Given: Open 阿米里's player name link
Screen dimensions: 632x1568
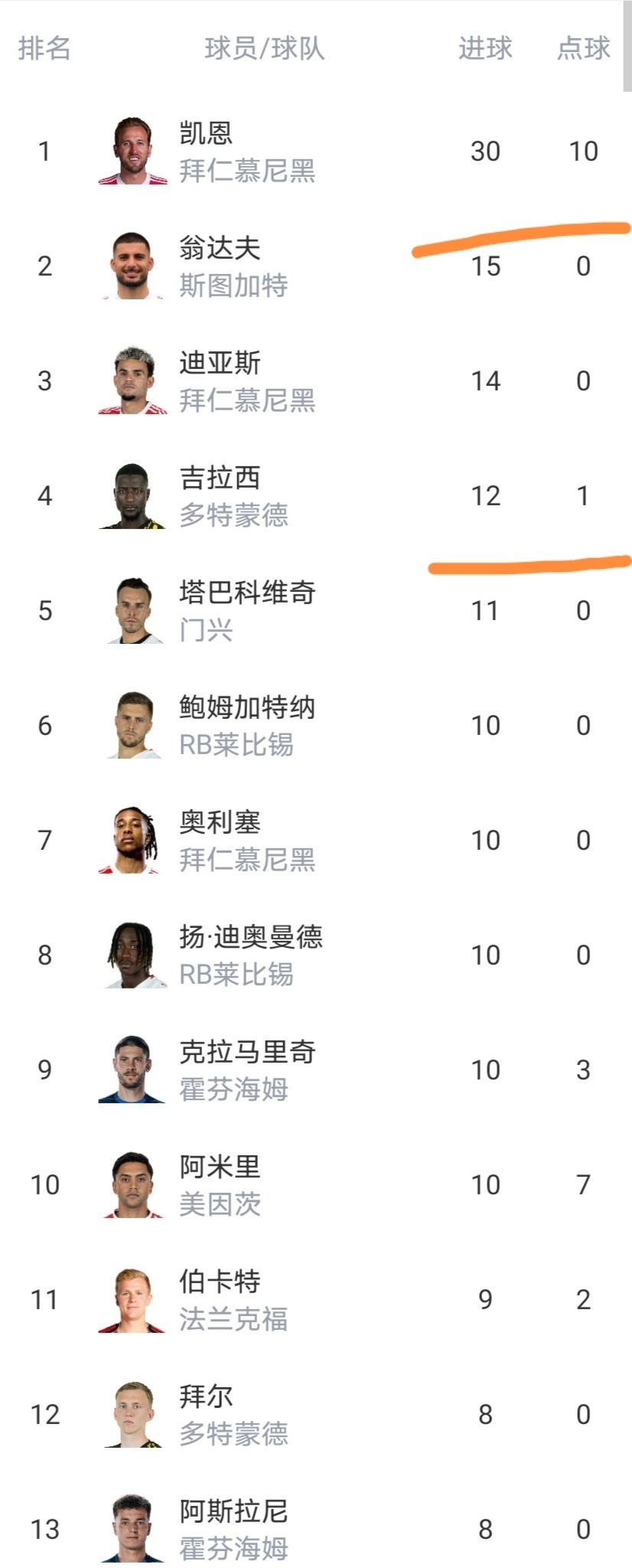Looking at the screenshot, I should click(220, 1166).
